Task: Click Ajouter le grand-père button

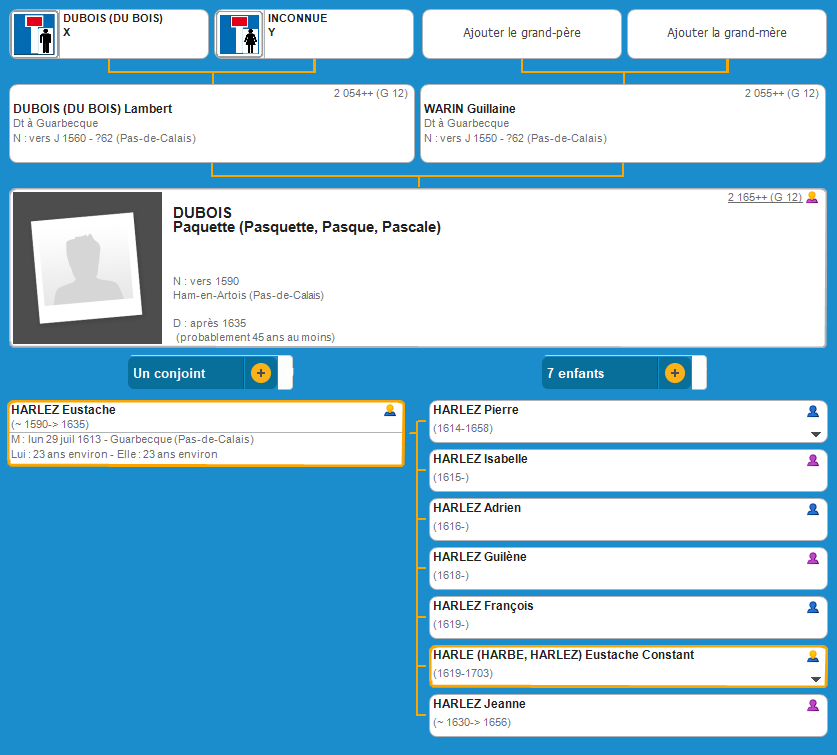Action: click(x=522, y=34)
